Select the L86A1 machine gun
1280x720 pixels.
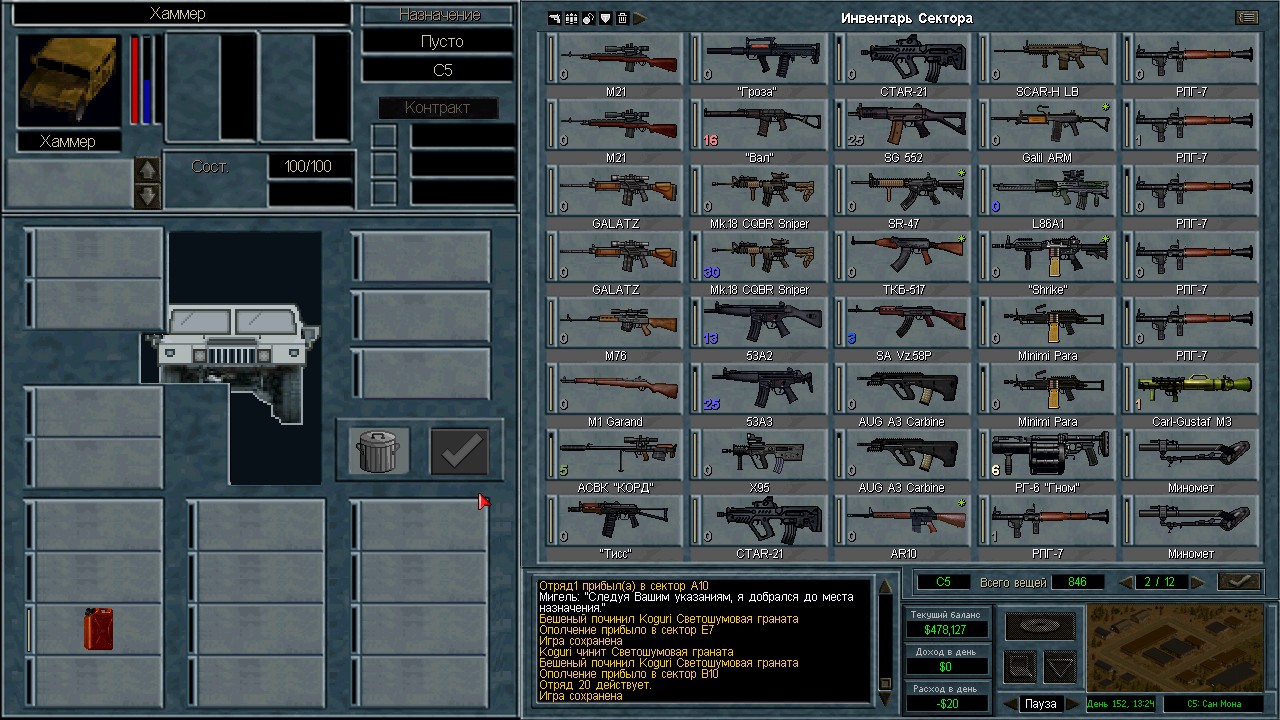pyautogui.click(x=1051, y=191)
